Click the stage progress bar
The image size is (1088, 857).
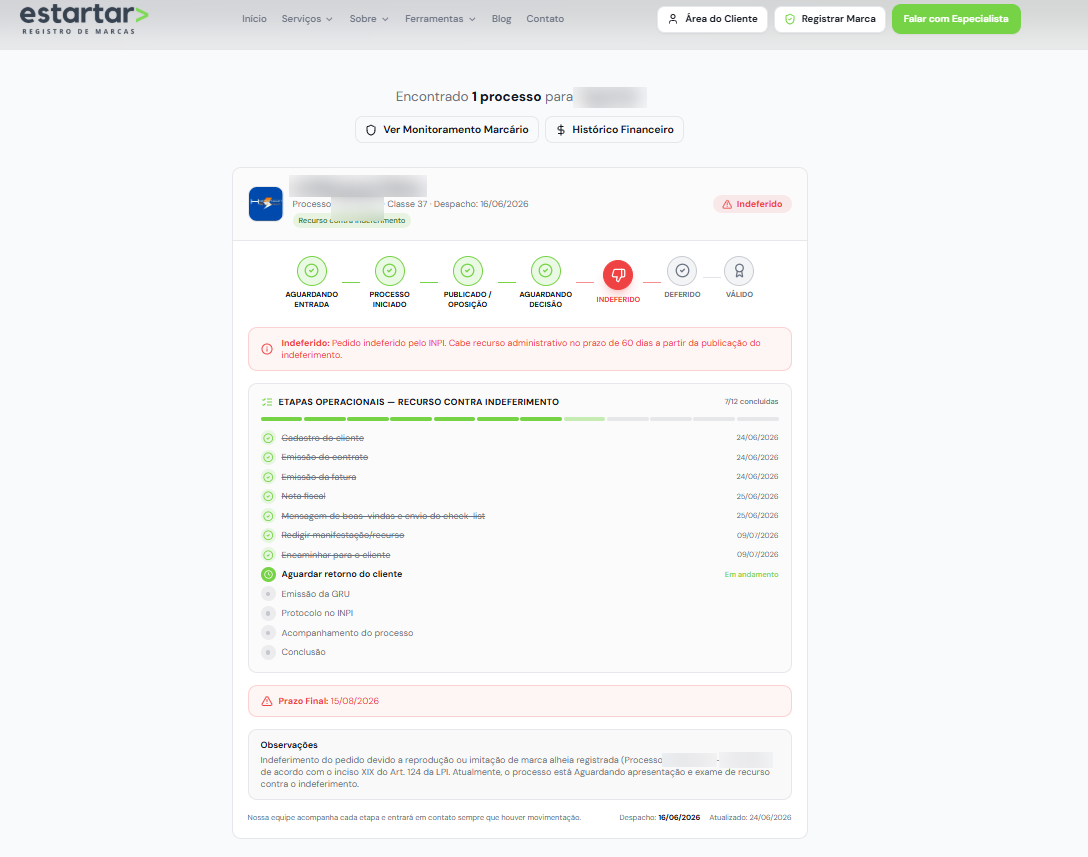point(520,419)
